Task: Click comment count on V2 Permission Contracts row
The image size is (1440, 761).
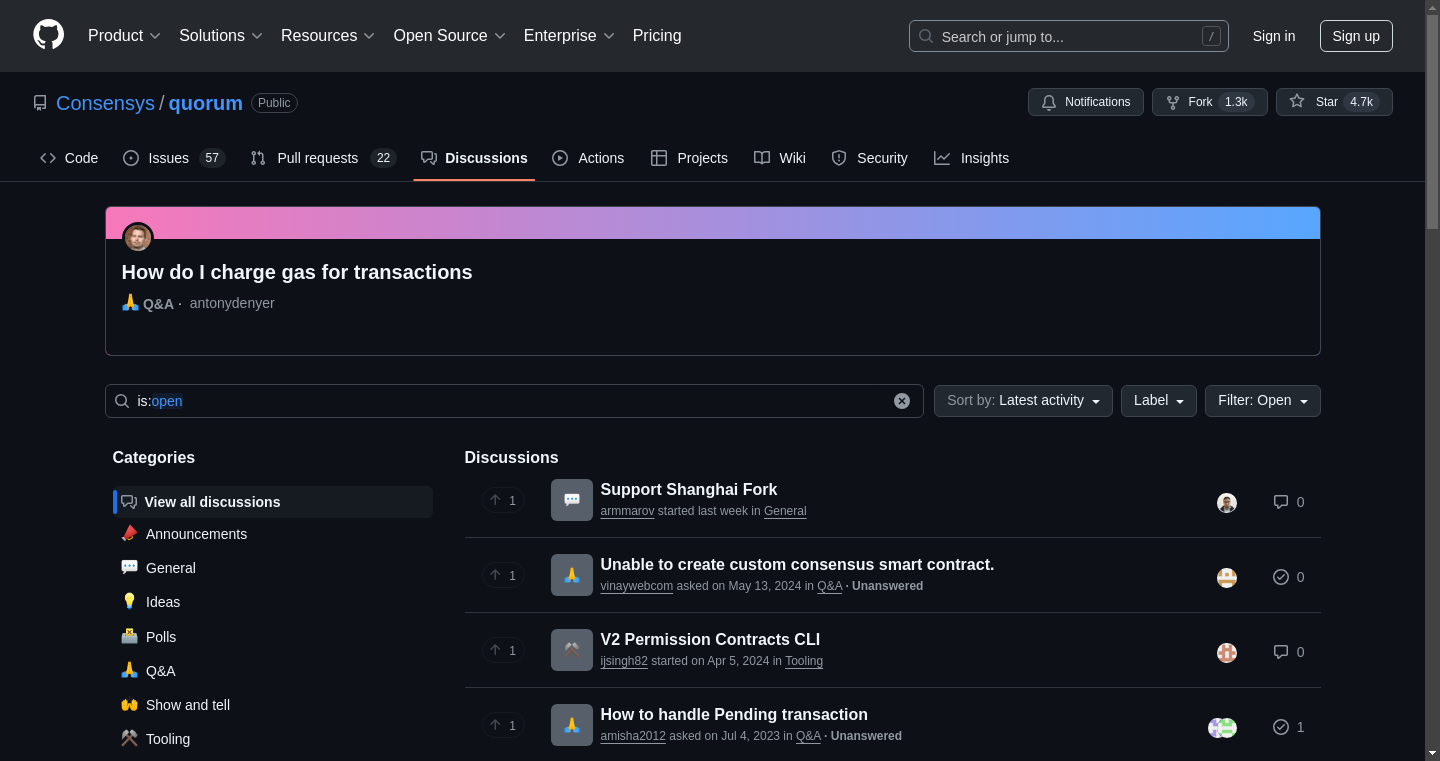Action: (x=1289, y=652)
